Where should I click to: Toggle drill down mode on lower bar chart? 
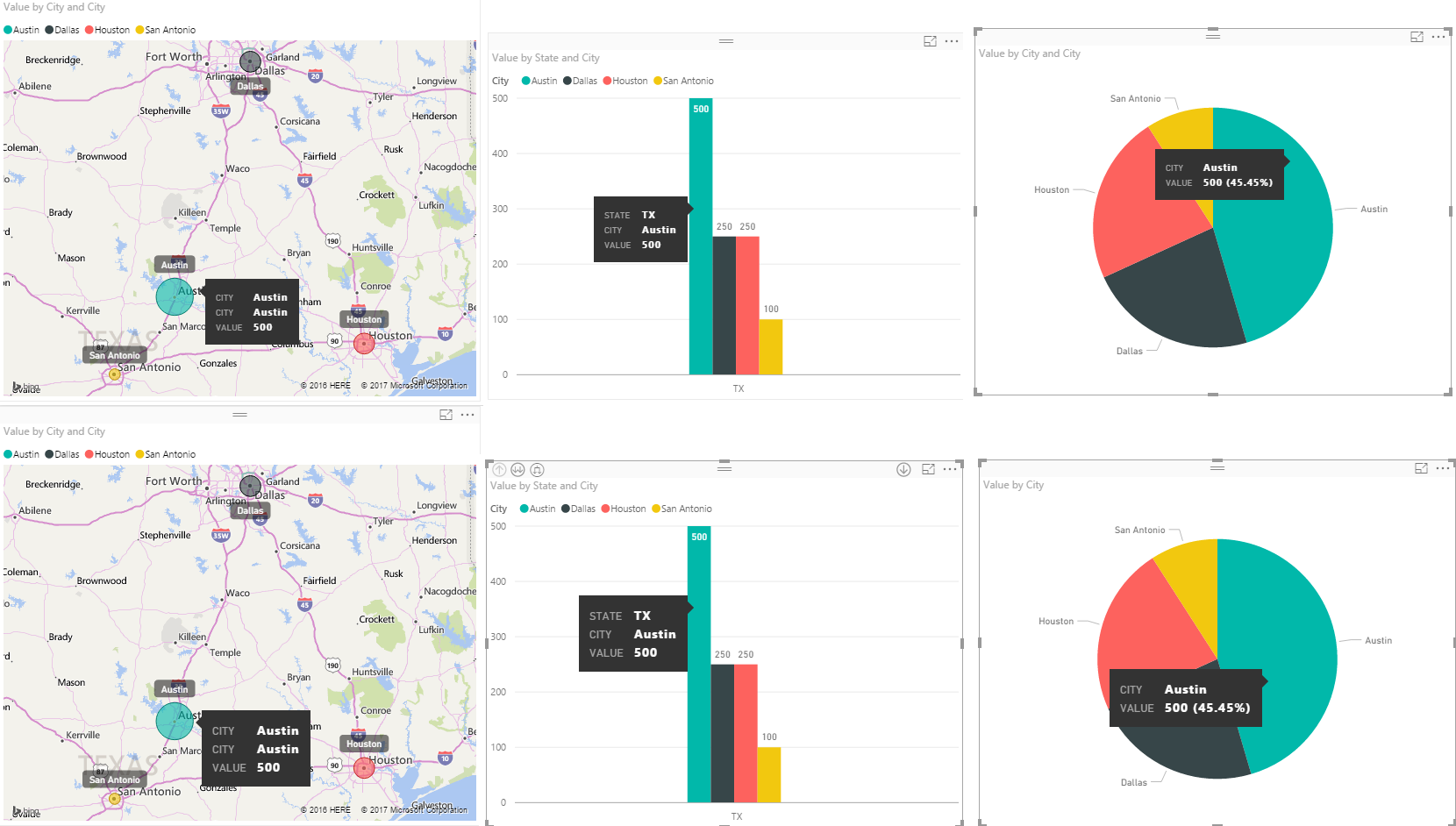point(903,469)
